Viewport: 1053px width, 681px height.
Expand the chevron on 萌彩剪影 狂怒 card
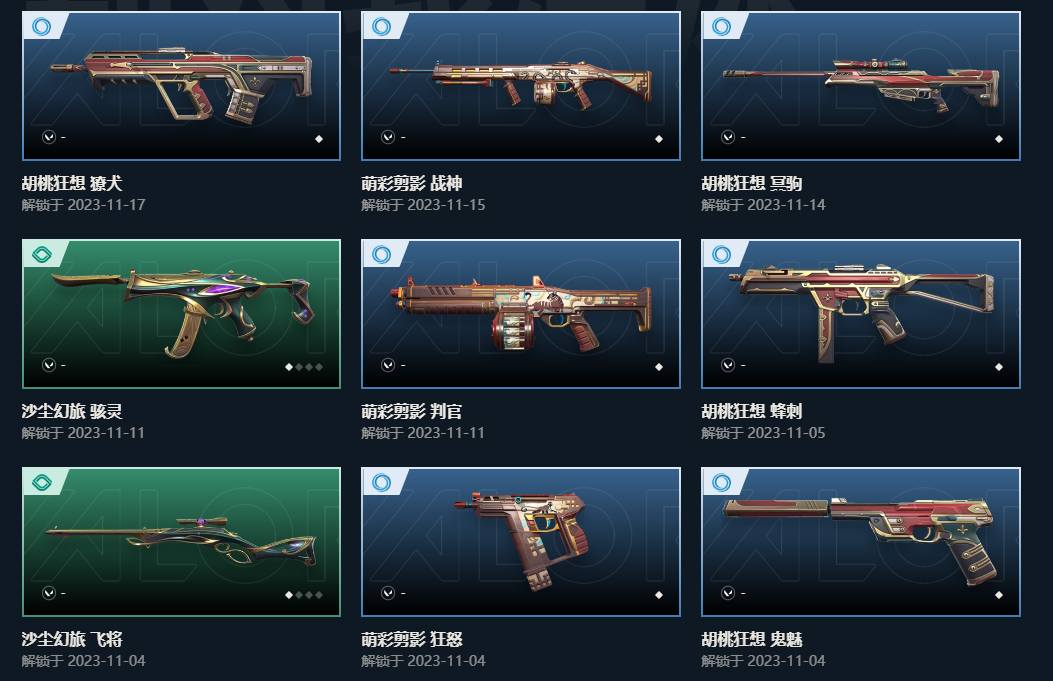click(x=388, y=593)
